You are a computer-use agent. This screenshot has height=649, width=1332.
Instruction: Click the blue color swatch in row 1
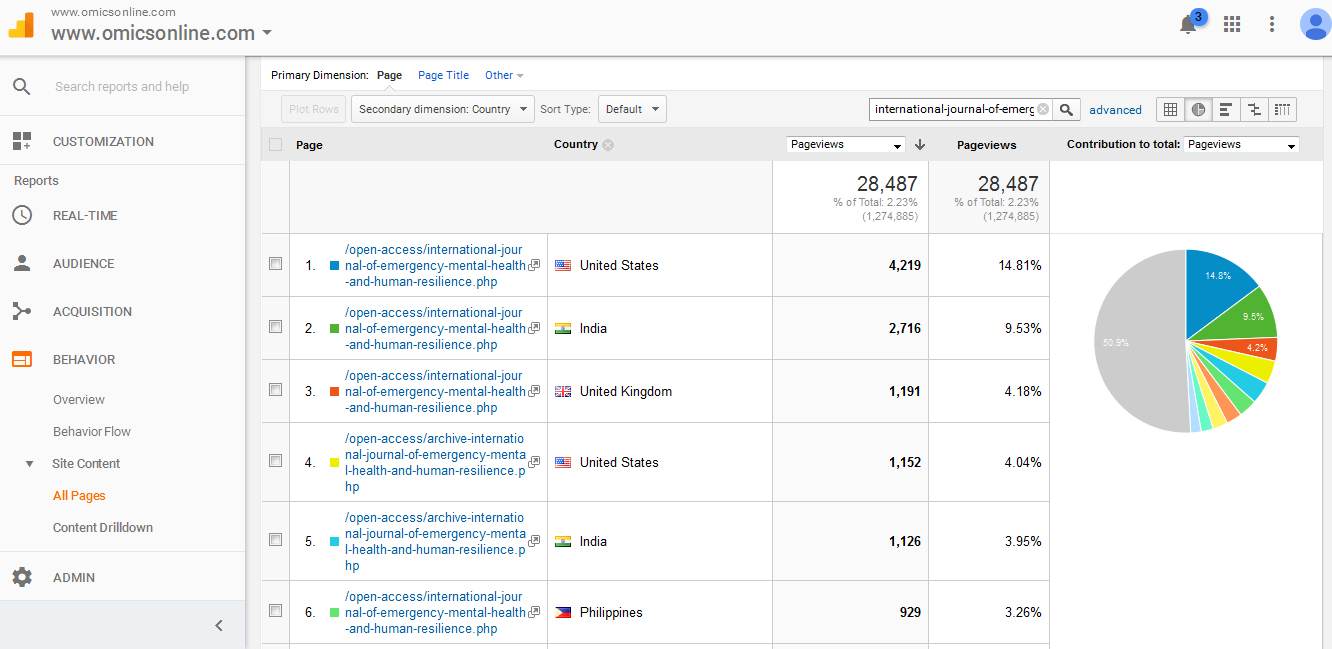pyautogui.click(x=335, y=266)
